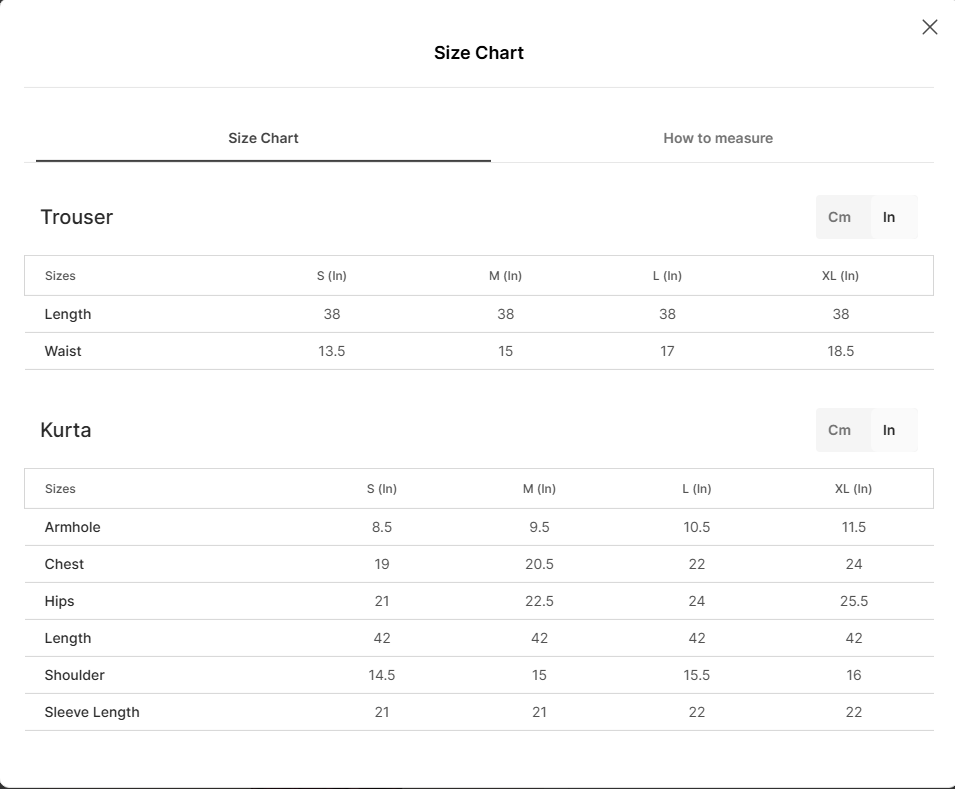Switch Trouser measurements to Cm
This screenshot has height=789, width=955.
click(839, 217)
